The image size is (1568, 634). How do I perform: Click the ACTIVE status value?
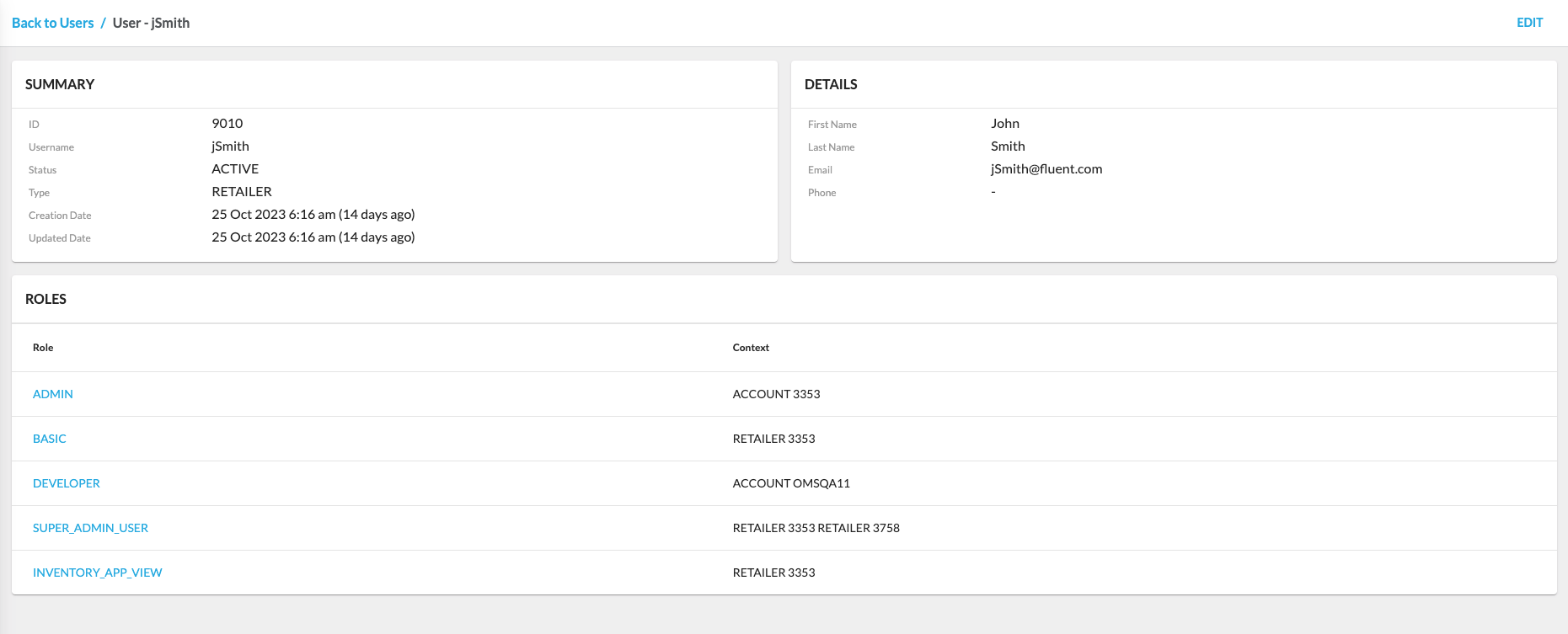coord(235,169)
